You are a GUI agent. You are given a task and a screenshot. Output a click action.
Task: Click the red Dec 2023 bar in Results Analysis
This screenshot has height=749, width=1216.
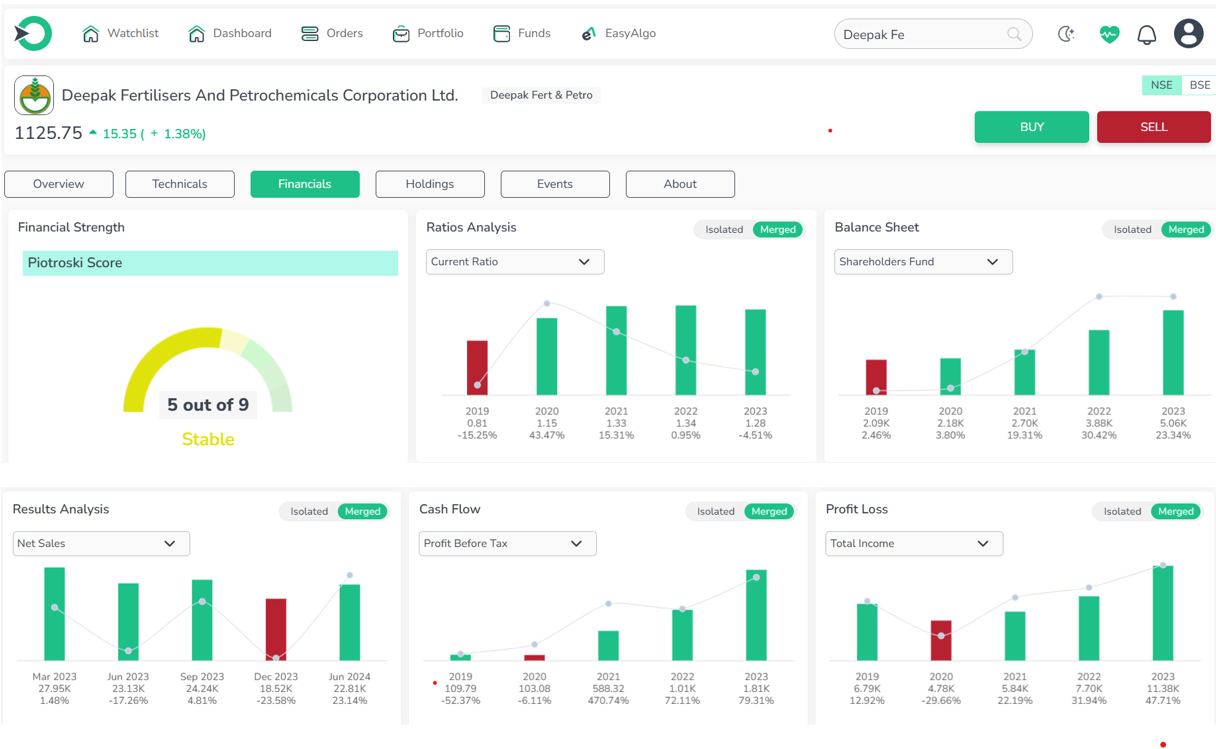click(x=276, y=630)
